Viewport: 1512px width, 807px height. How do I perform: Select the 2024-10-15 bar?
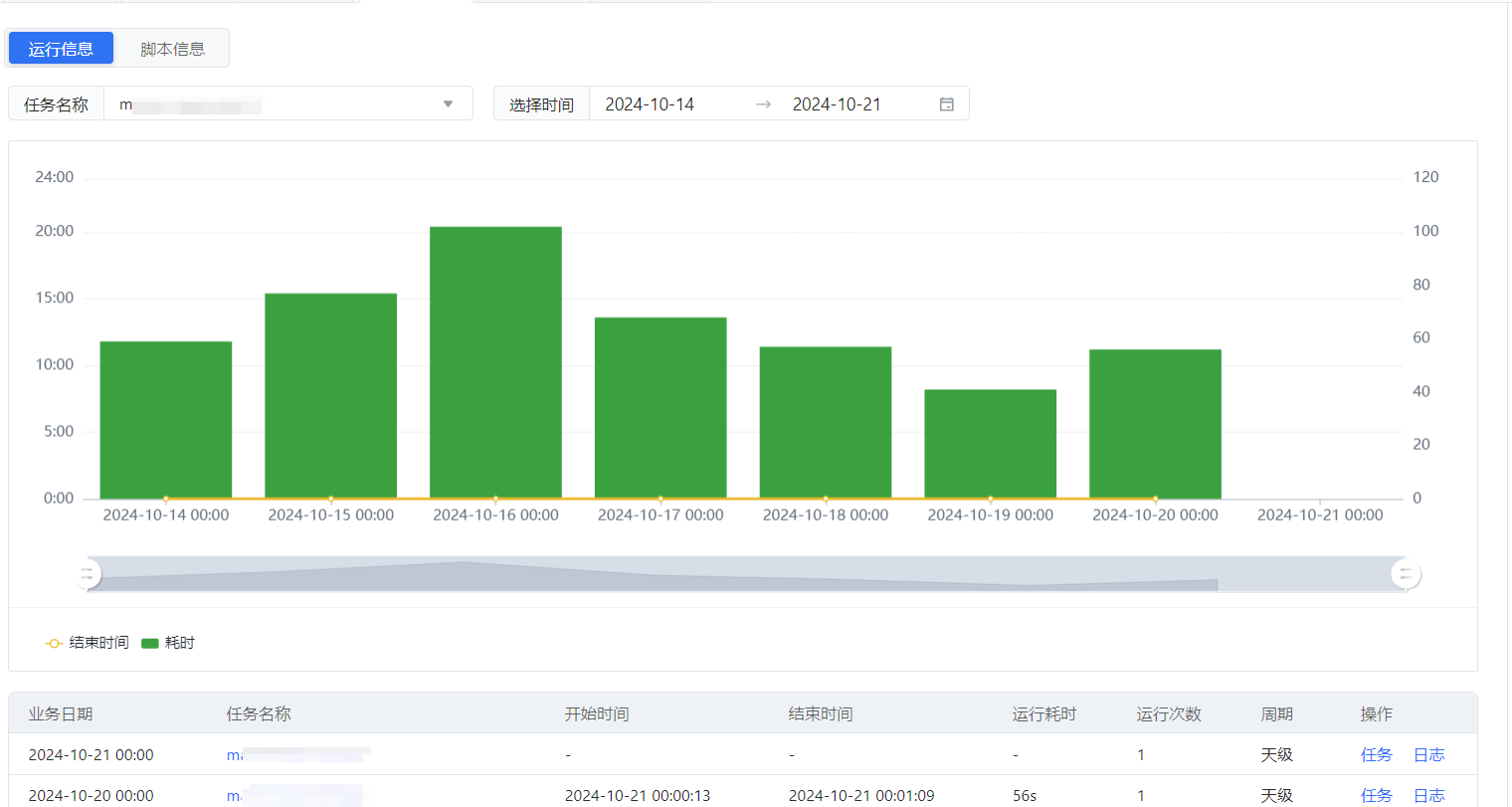tap(331, 396)
